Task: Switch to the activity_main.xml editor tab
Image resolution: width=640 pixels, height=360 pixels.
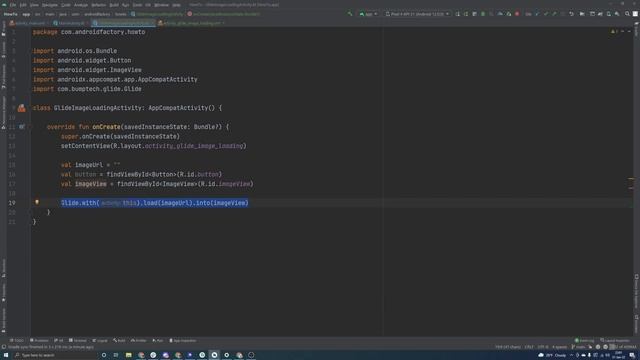Action: tap(29, 23)
